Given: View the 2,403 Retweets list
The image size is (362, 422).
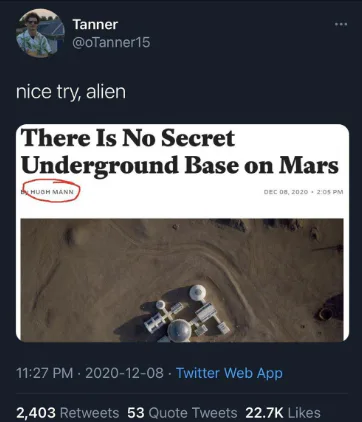Looking at the screenshot, I should [68, 413].
